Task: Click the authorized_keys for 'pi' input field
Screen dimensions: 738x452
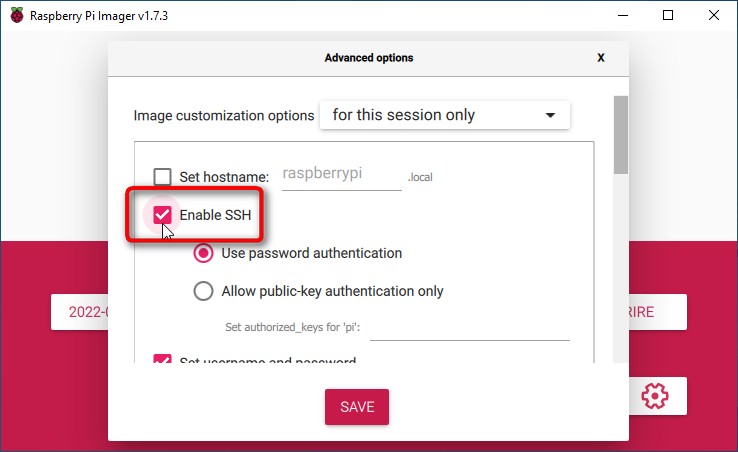Action: [470, 327]
